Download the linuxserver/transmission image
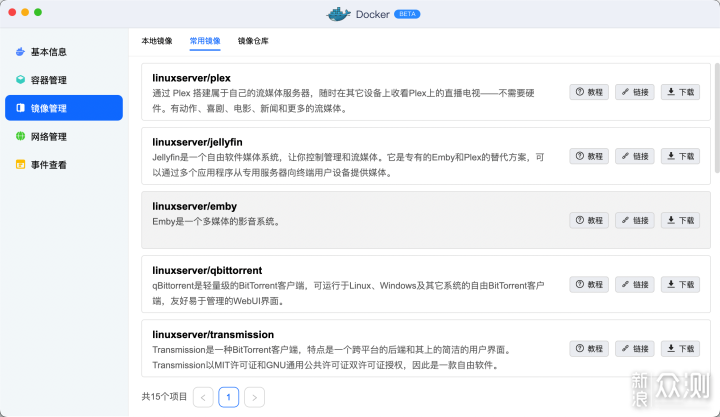 coord(681,349)
